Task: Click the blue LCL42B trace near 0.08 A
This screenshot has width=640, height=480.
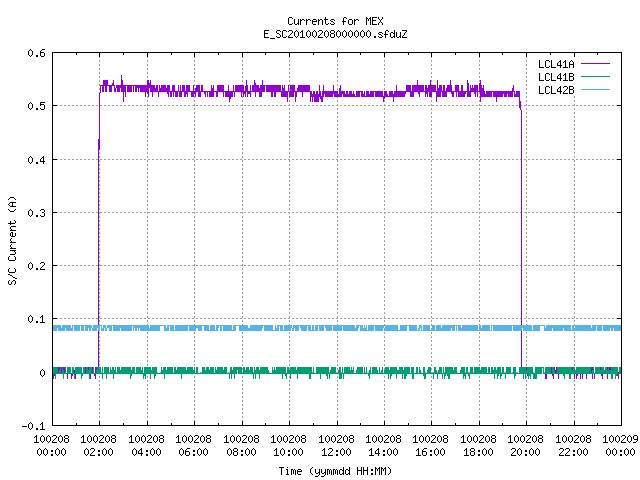Action: point(337,328)
